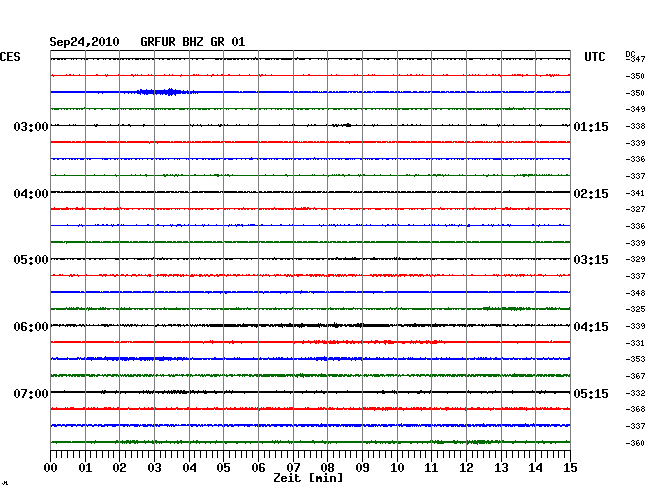
Task: Click the DC offset value -332
Action: pos(635,393)
